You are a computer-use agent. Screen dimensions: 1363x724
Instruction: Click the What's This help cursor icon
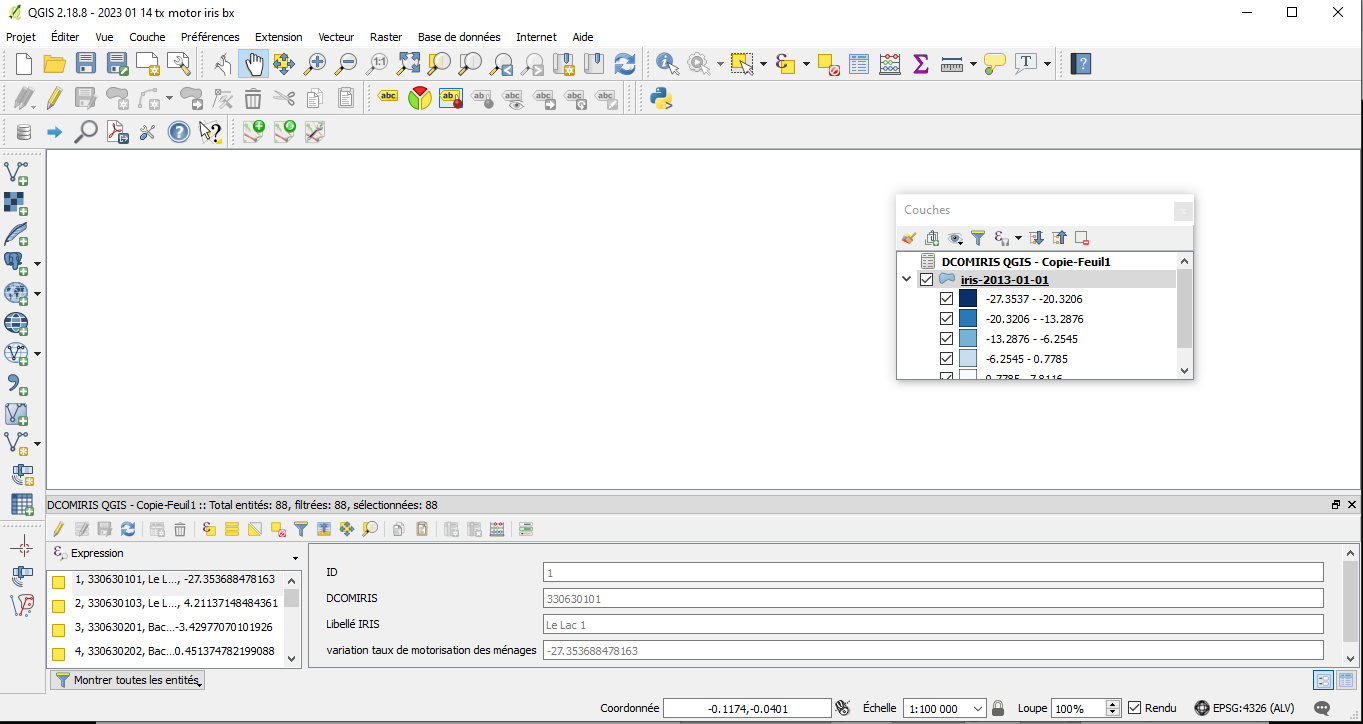tap(210, 132)
